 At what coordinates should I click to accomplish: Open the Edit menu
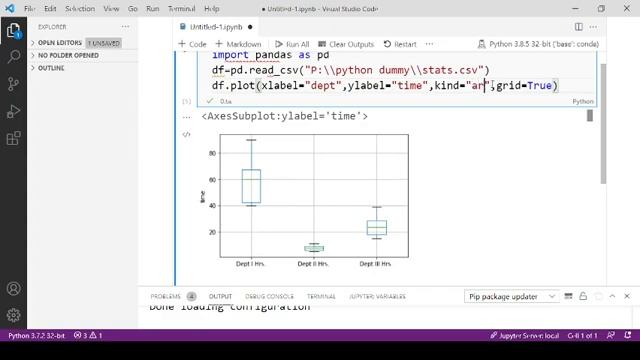pyautogui.click(x=50, y=9)
